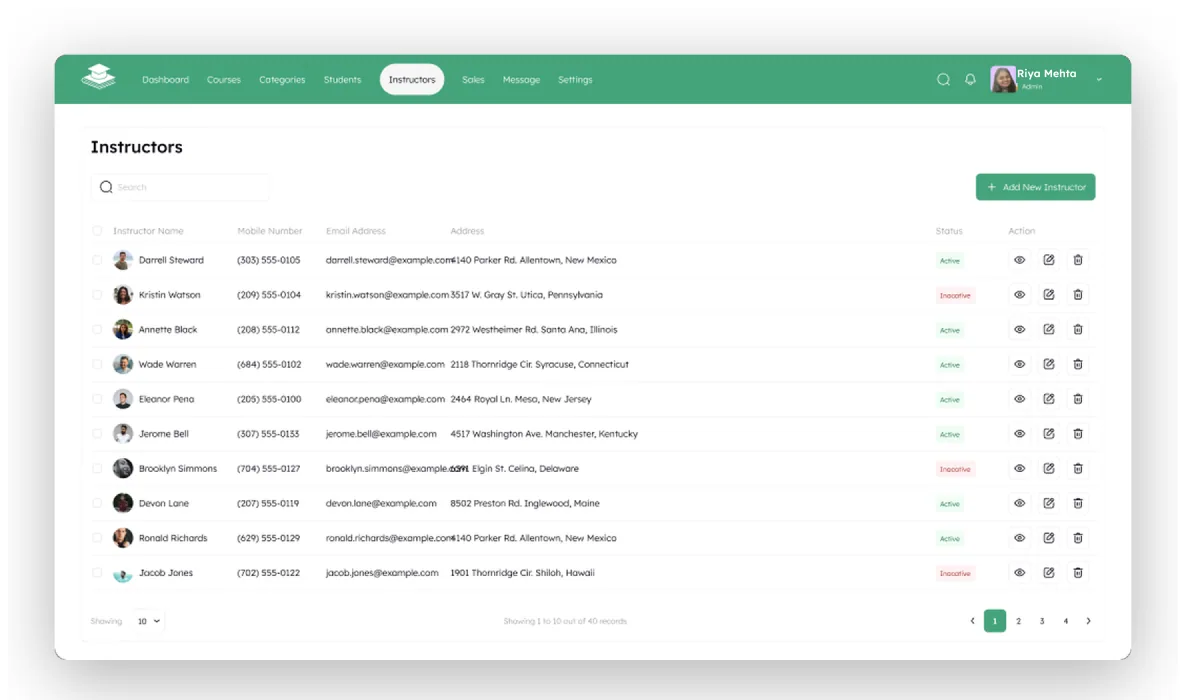Delete Devon Lane with the trash icon

(1078, 503)
